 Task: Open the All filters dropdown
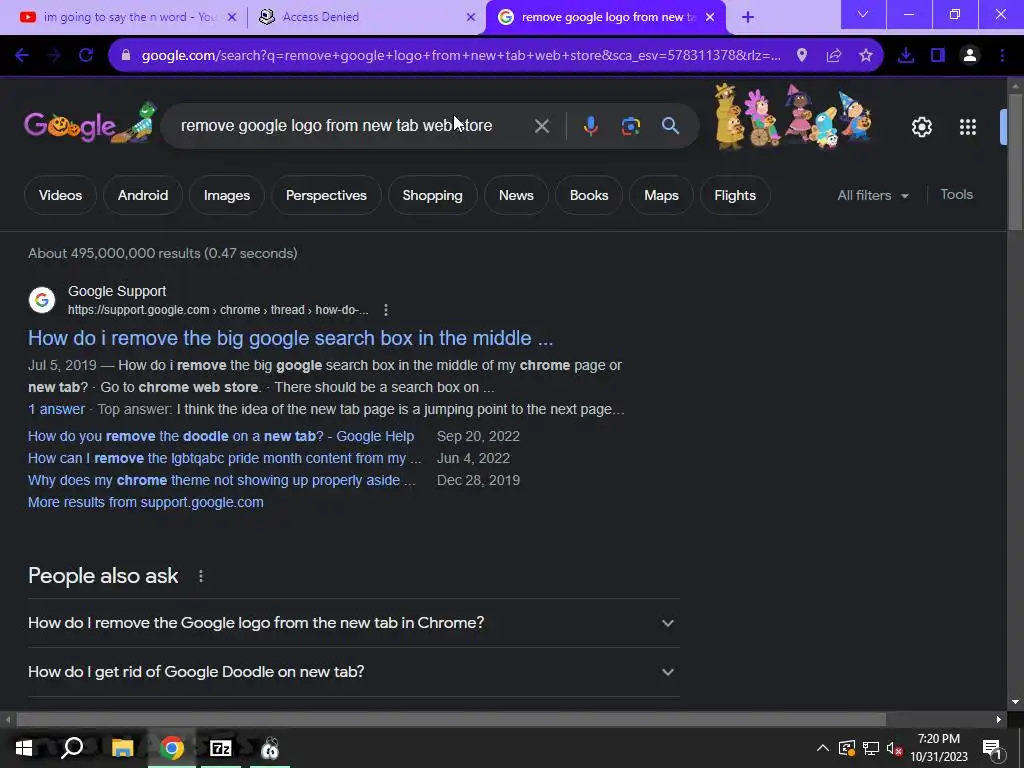click(x=872, y=195)
